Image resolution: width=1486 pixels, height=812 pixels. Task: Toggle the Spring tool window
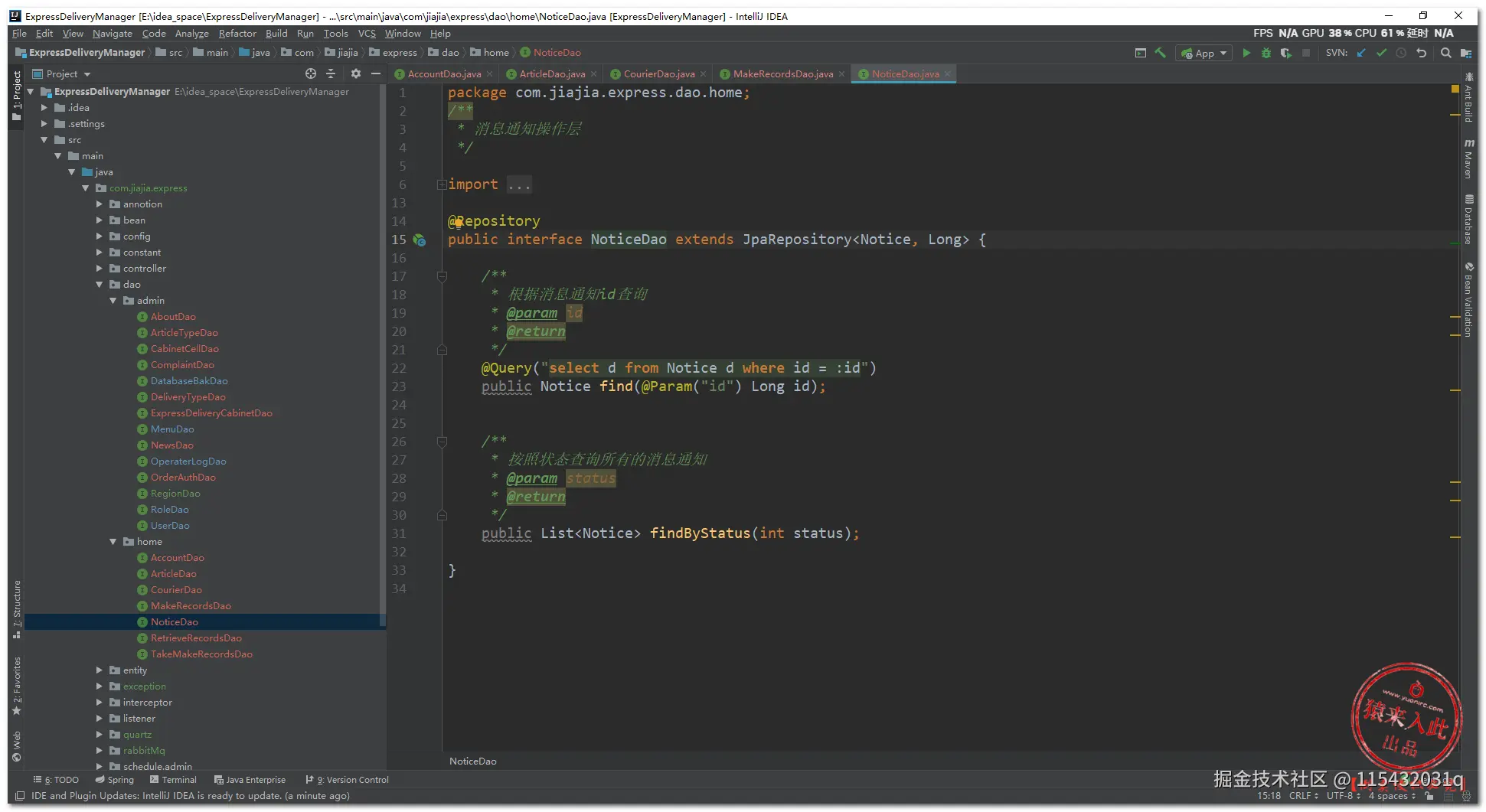[115, 780]
